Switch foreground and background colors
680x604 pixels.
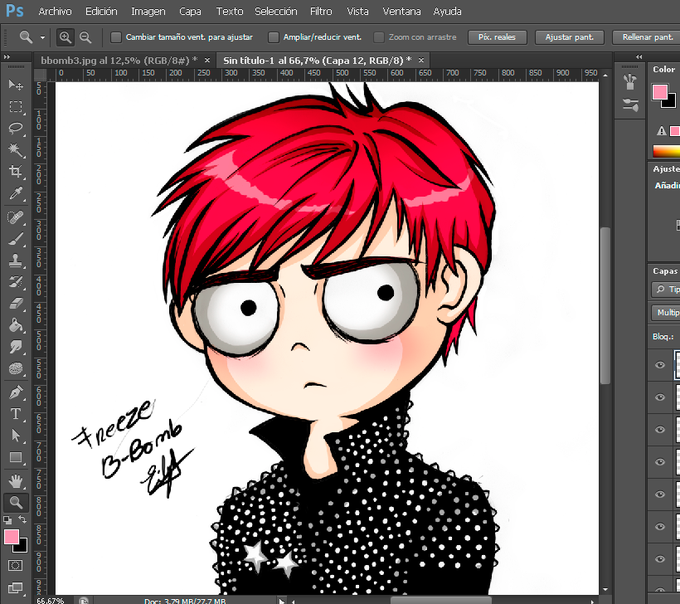(23, 519)
